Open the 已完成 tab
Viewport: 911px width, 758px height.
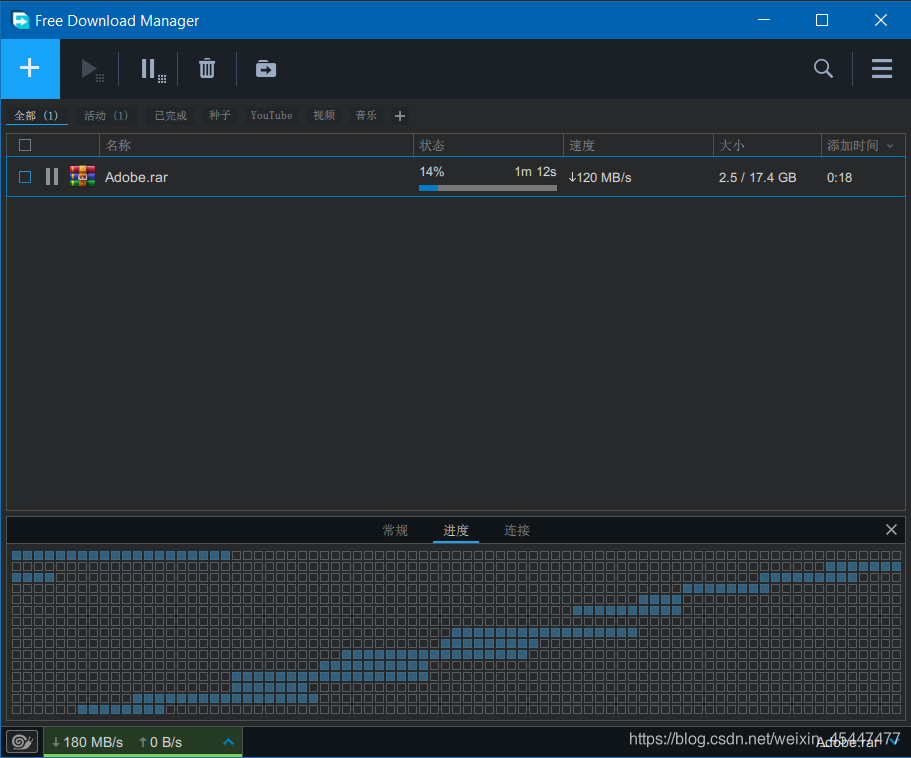pyautogui.click(x=170, y=116)
